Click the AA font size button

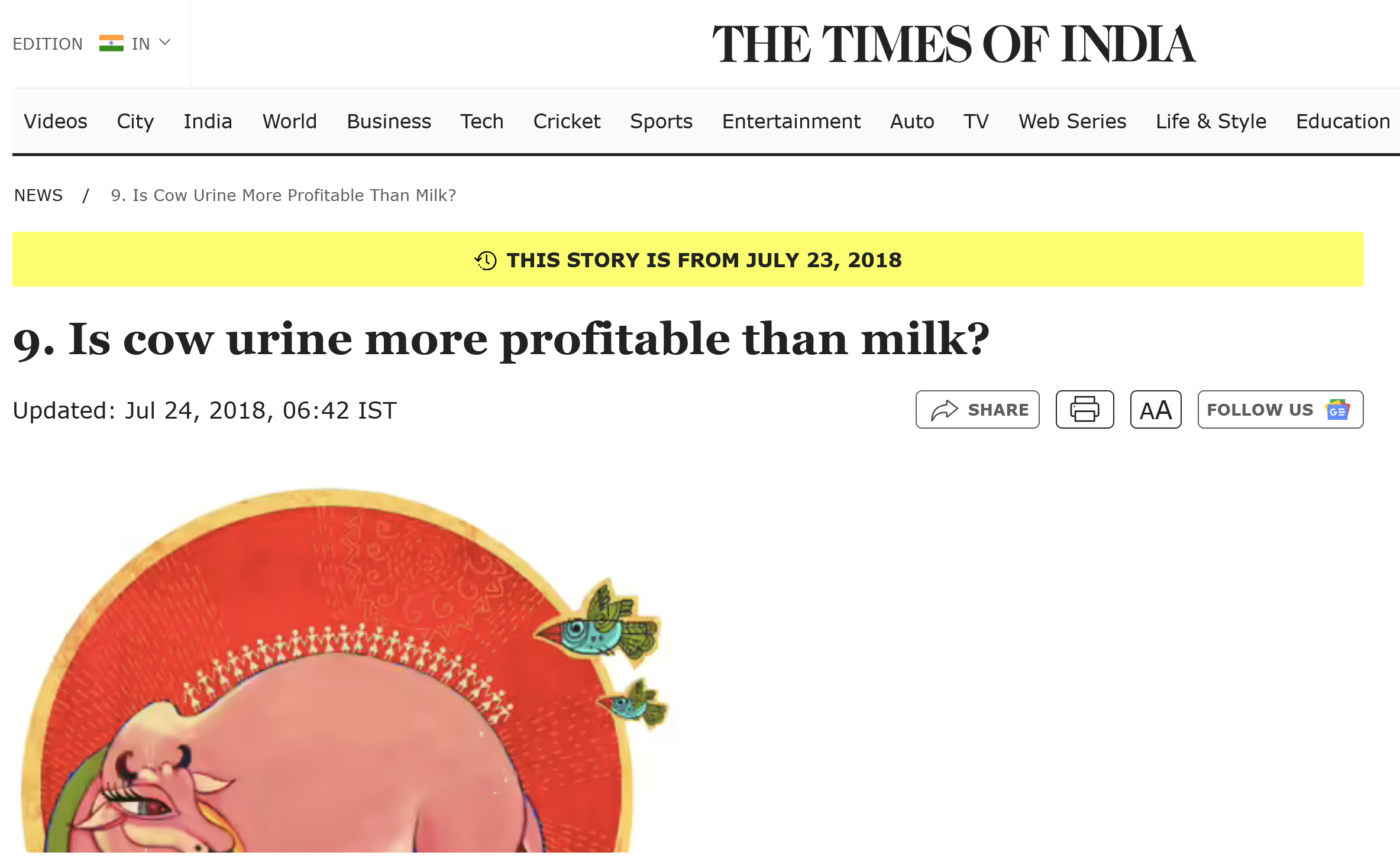tap(1155, 409)
